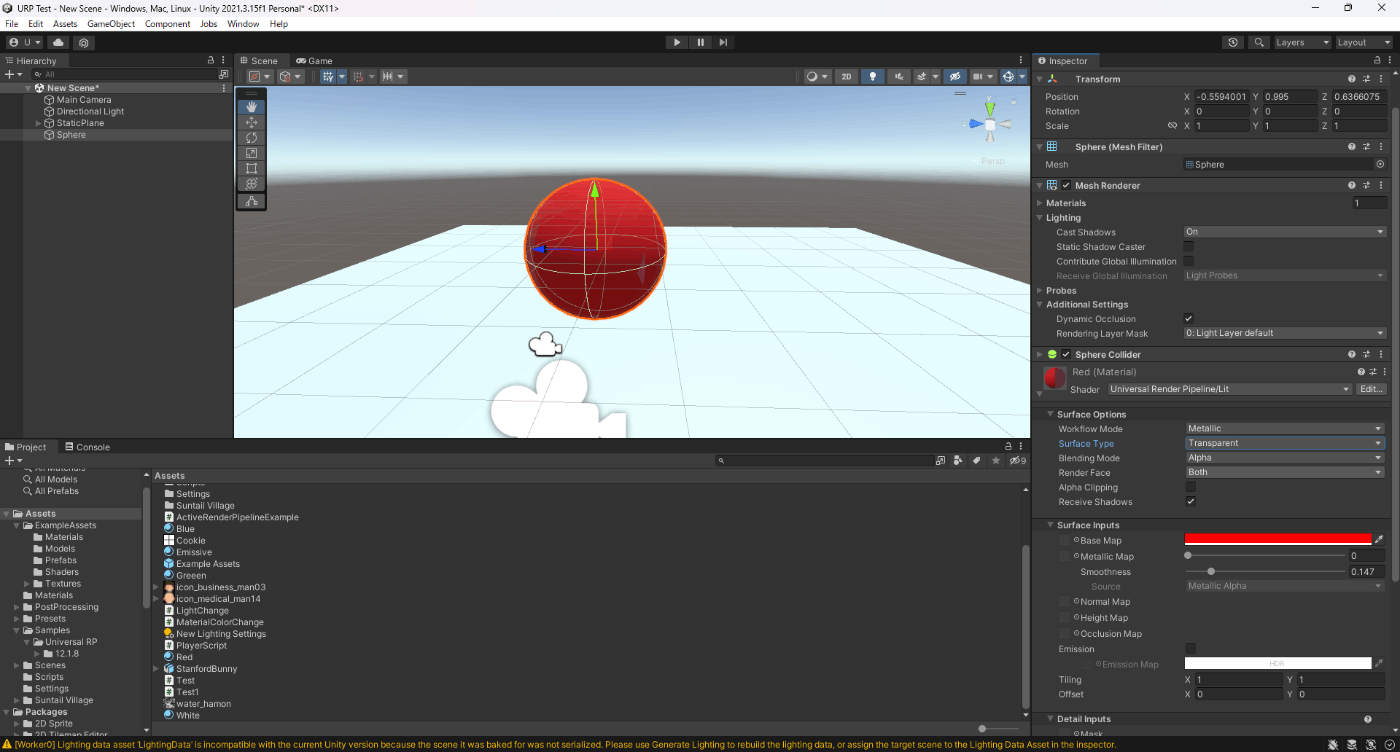The height and width of the screenshot is (752, 1400).
Task: Open the Rendering Layer Mask dropdown
Action: point(1285,333)
